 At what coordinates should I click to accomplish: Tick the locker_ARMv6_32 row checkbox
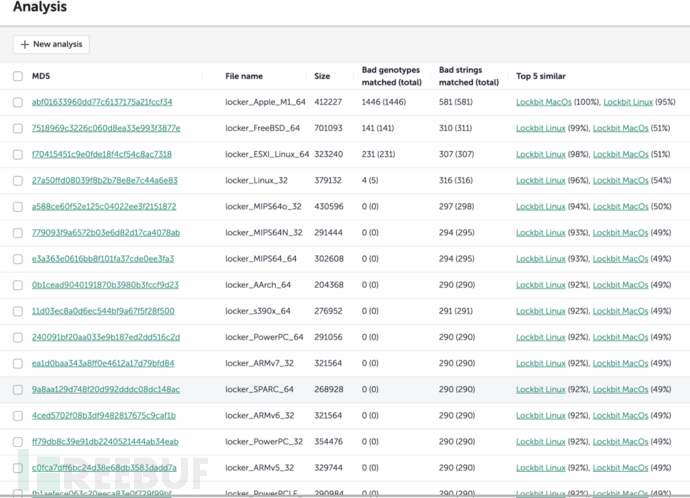[x=18, y=416]
